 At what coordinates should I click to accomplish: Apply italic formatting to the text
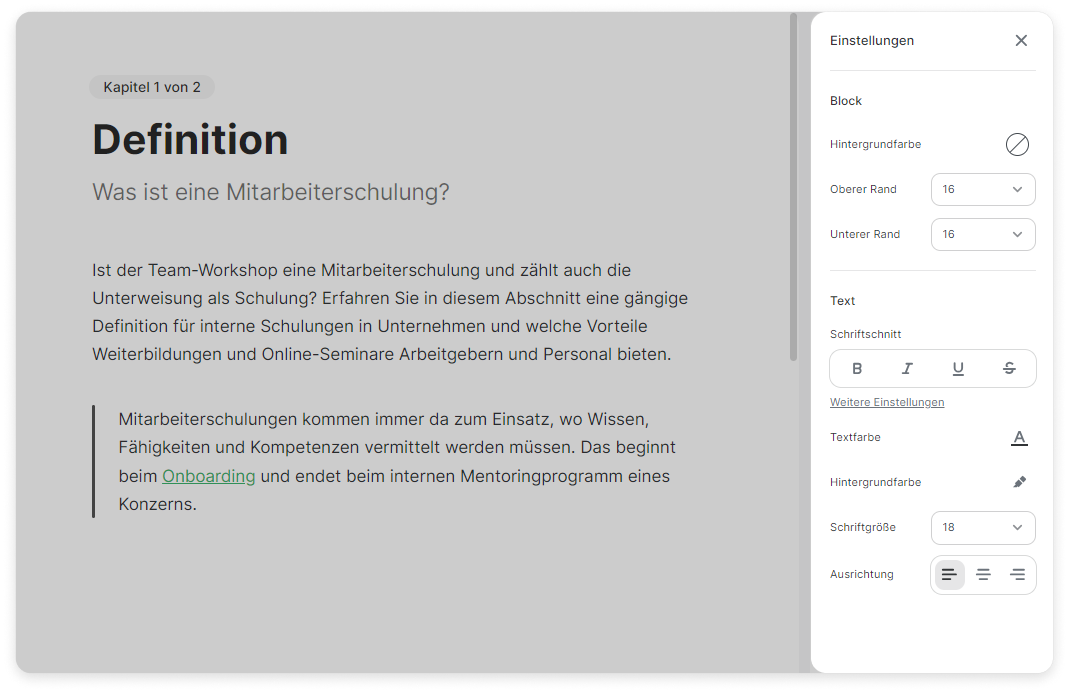coord(907,369)
